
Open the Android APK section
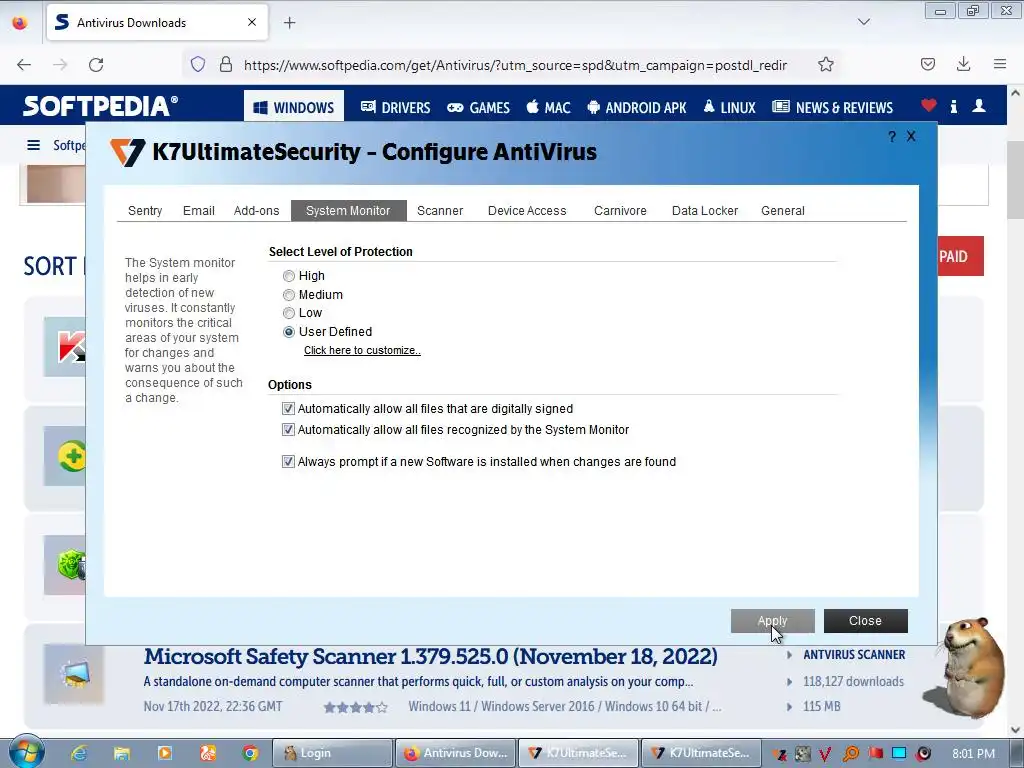pyautogui.click(x=637, y=107)
